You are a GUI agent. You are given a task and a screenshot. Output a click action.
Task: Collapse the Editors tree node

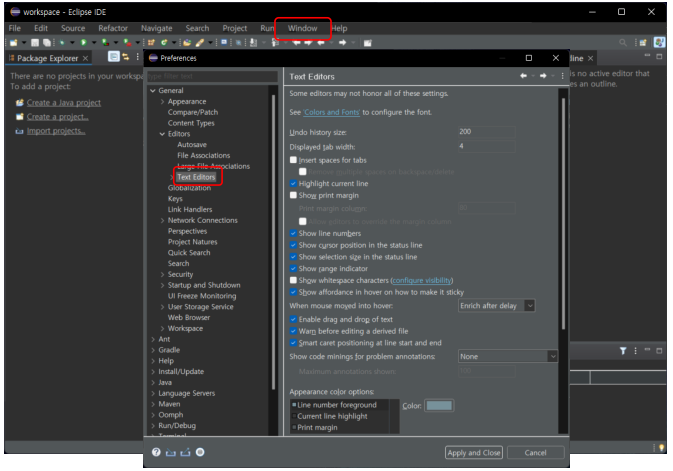(x=162, y=134)
